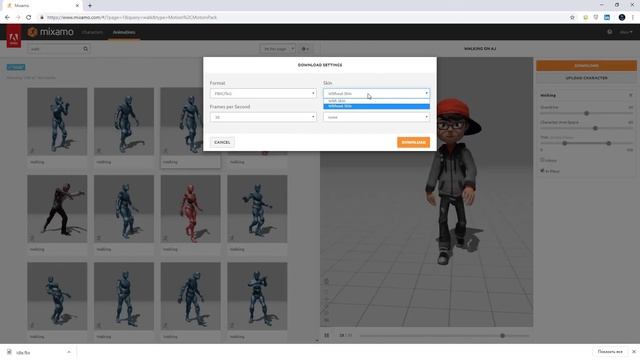
Task: Open the Format dropdown
Action: tap(263, 93)
